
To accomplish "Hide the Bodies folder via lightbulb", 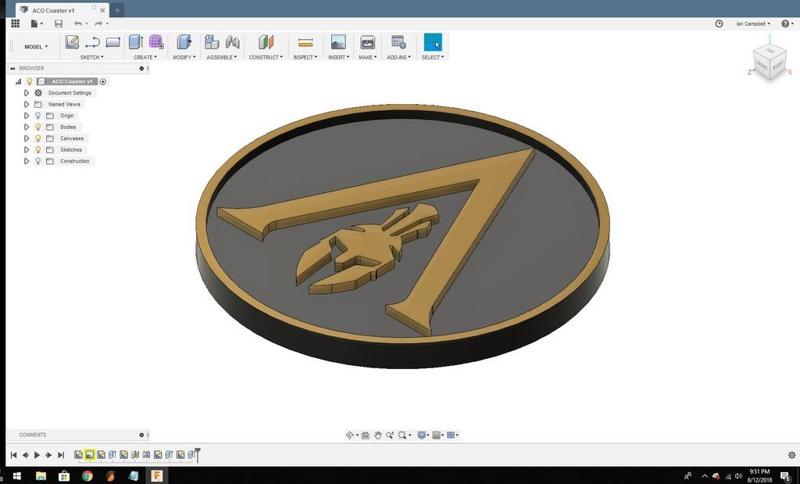I will 38,127.
